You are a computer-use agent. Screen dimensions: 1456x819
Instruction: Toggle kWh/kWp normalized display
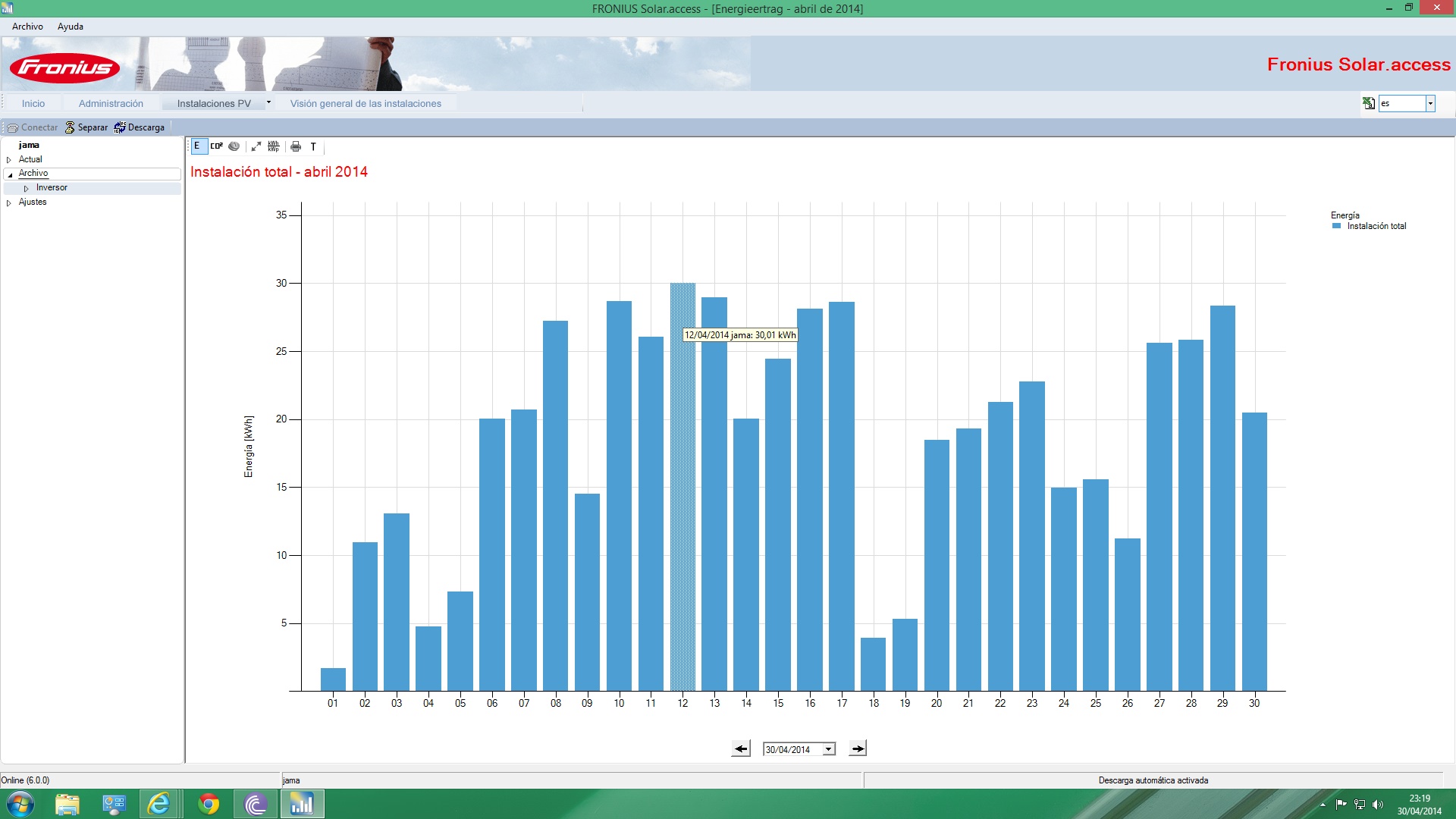(x=274, y=146)
